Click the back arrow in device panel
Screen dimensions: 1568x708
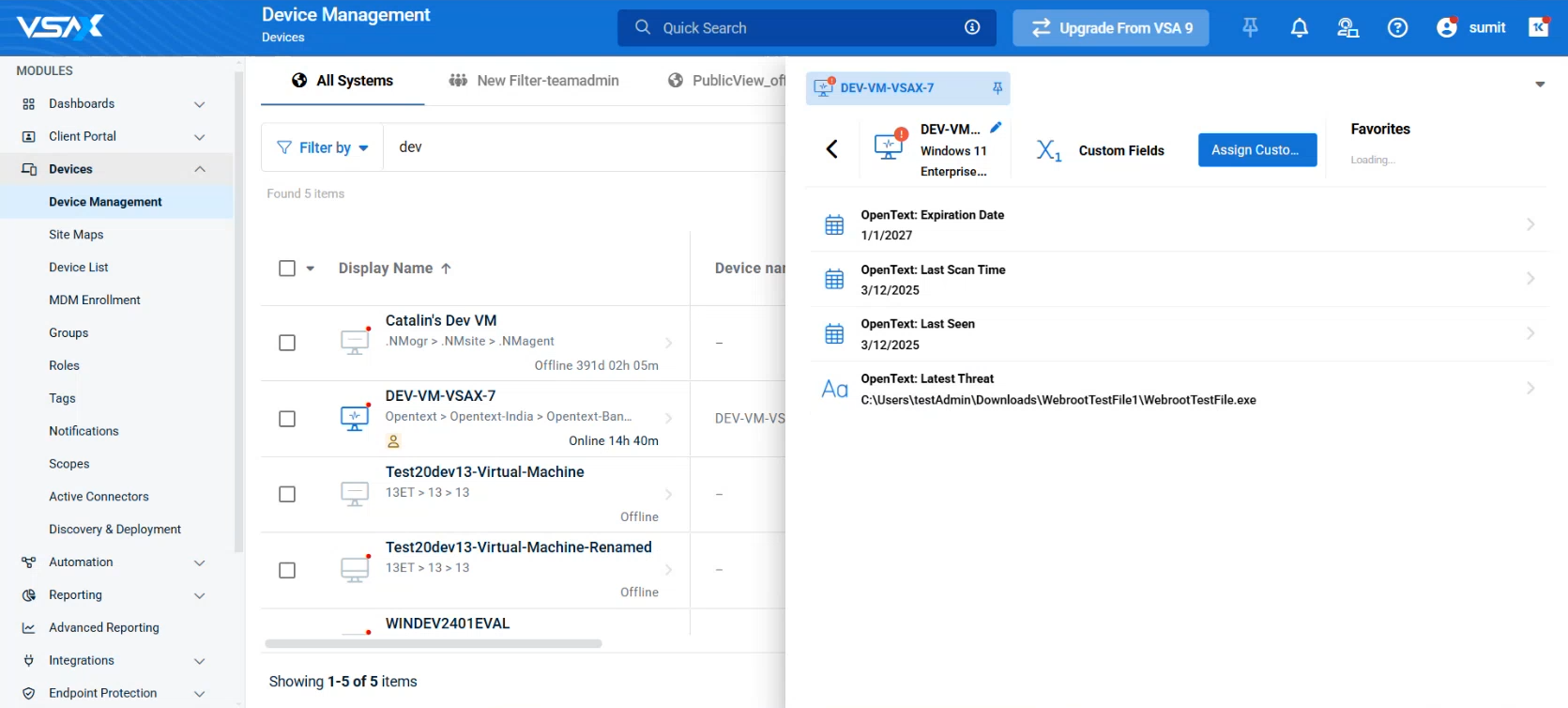pyautogui.click(x=831, y=149)
